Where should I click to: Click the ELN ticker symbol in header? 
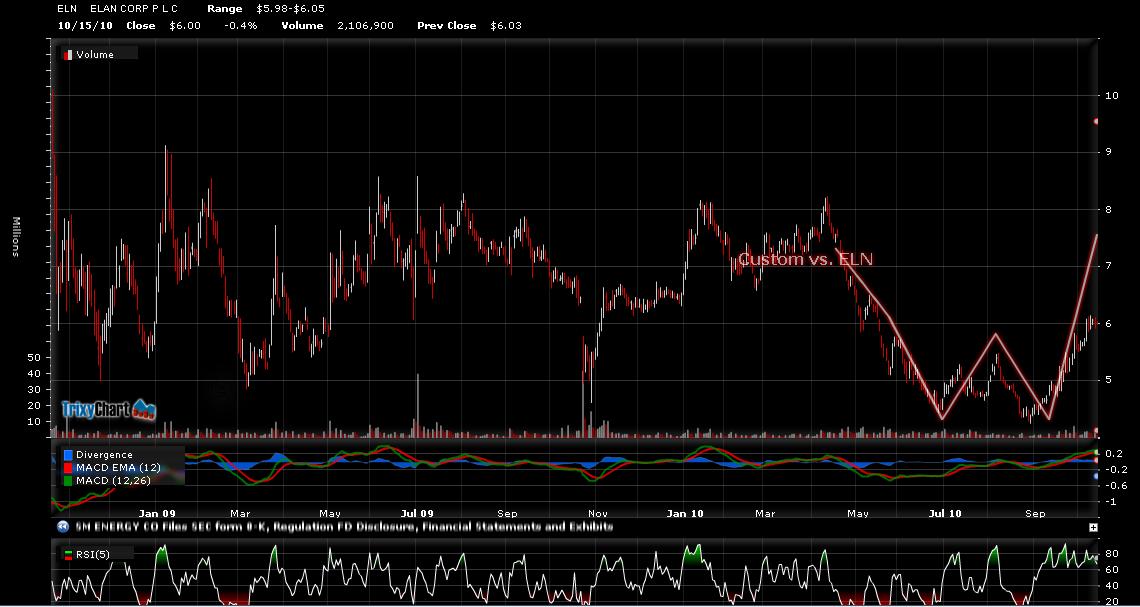point(66,8)
